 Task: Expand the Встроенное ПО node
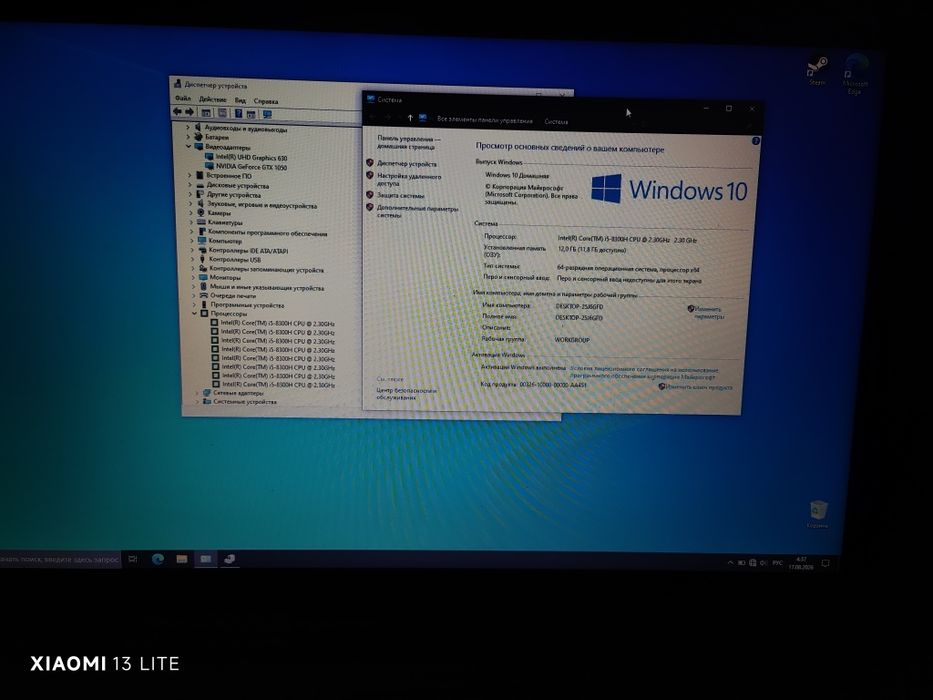[190, 176]
